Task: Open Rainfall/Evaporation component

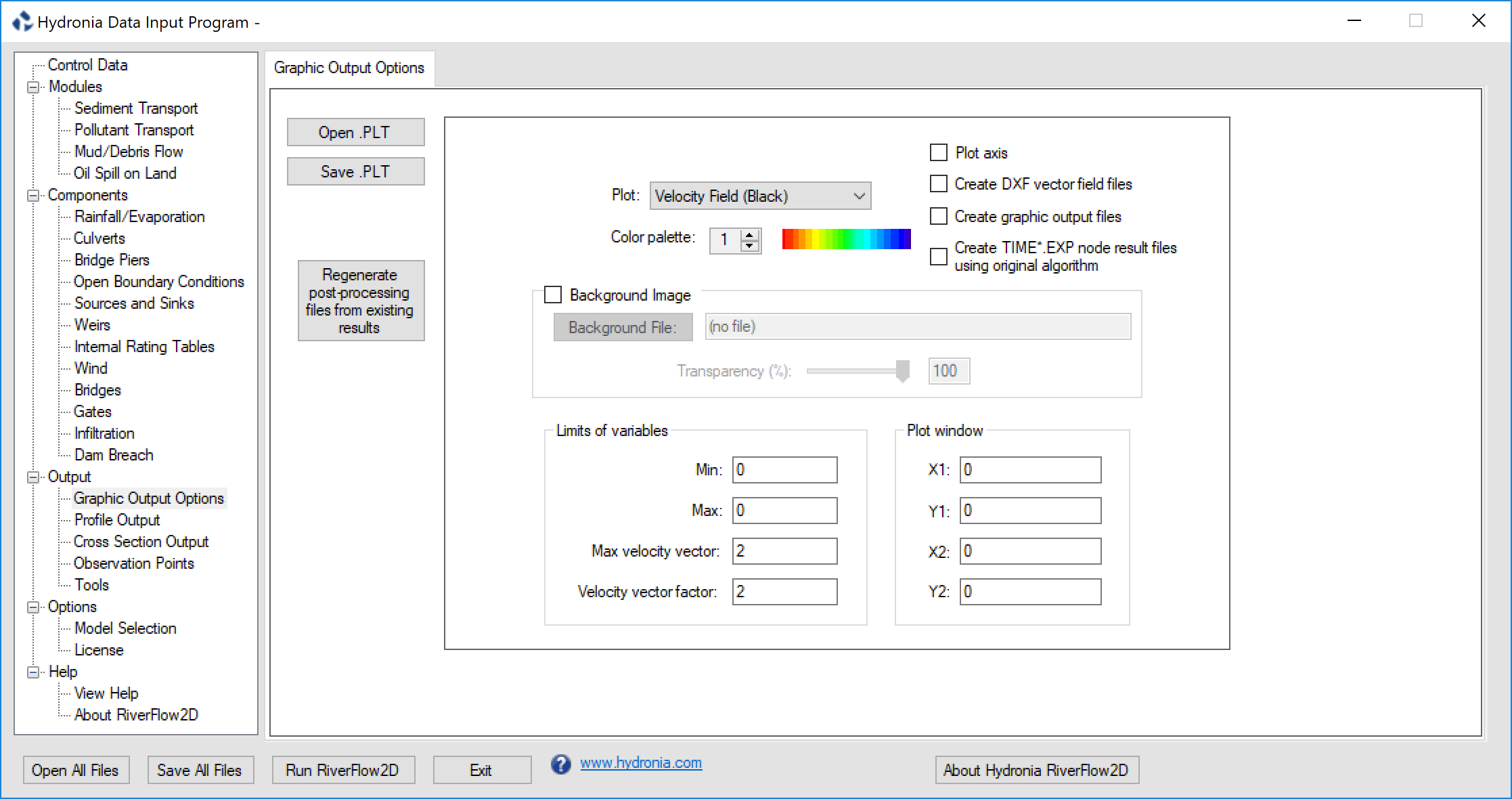Action: [139, 217]
